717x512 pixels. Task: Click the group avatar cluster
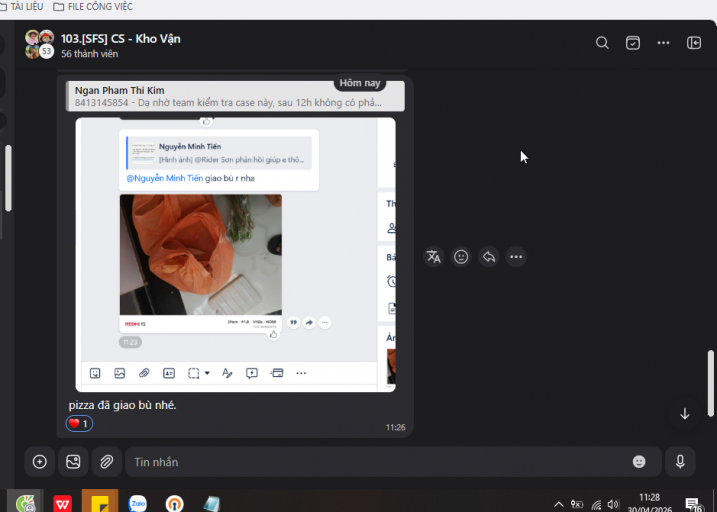click(39, 44)
